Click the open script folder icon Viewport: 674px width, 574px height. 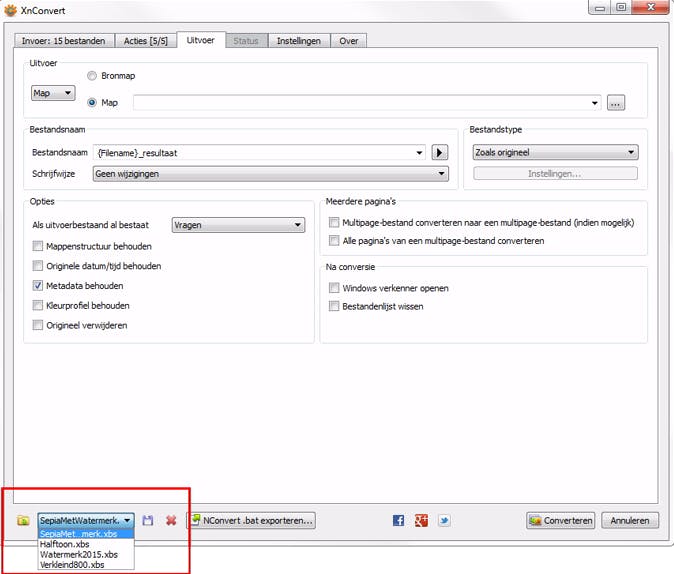[x=23, y=521]
